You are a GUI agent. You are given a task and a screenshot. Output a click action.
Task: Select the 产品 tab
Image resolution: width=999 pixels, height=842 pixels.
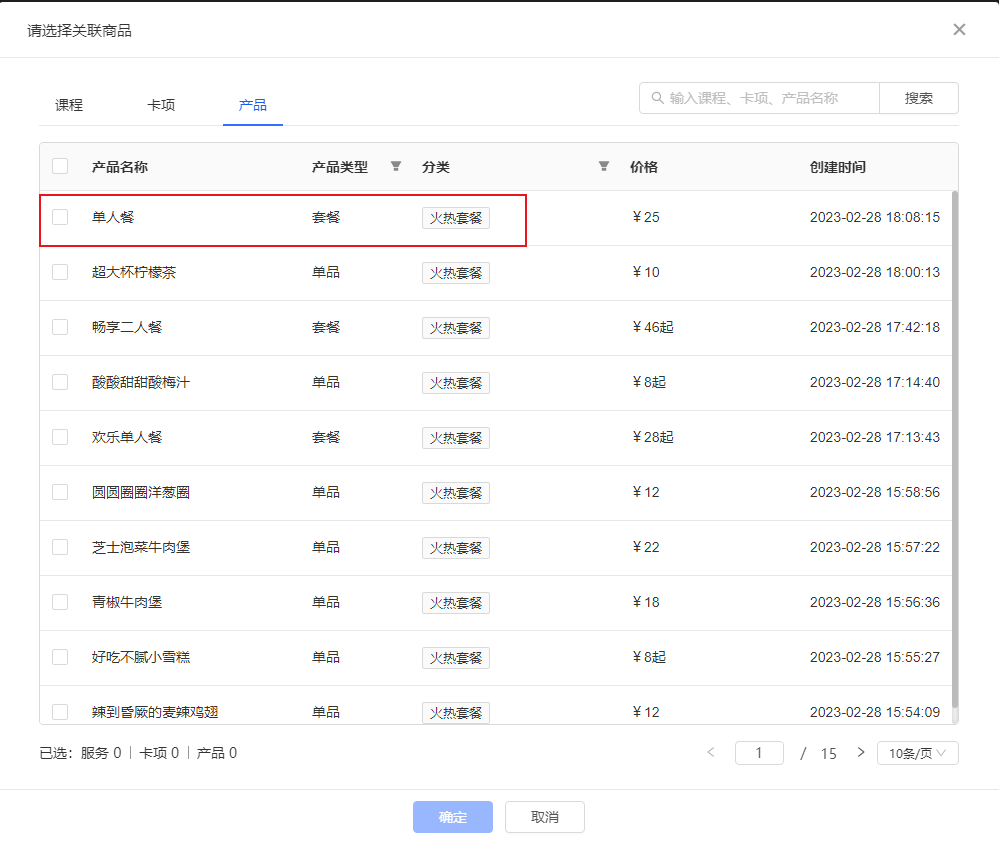(x=252, y=105)
